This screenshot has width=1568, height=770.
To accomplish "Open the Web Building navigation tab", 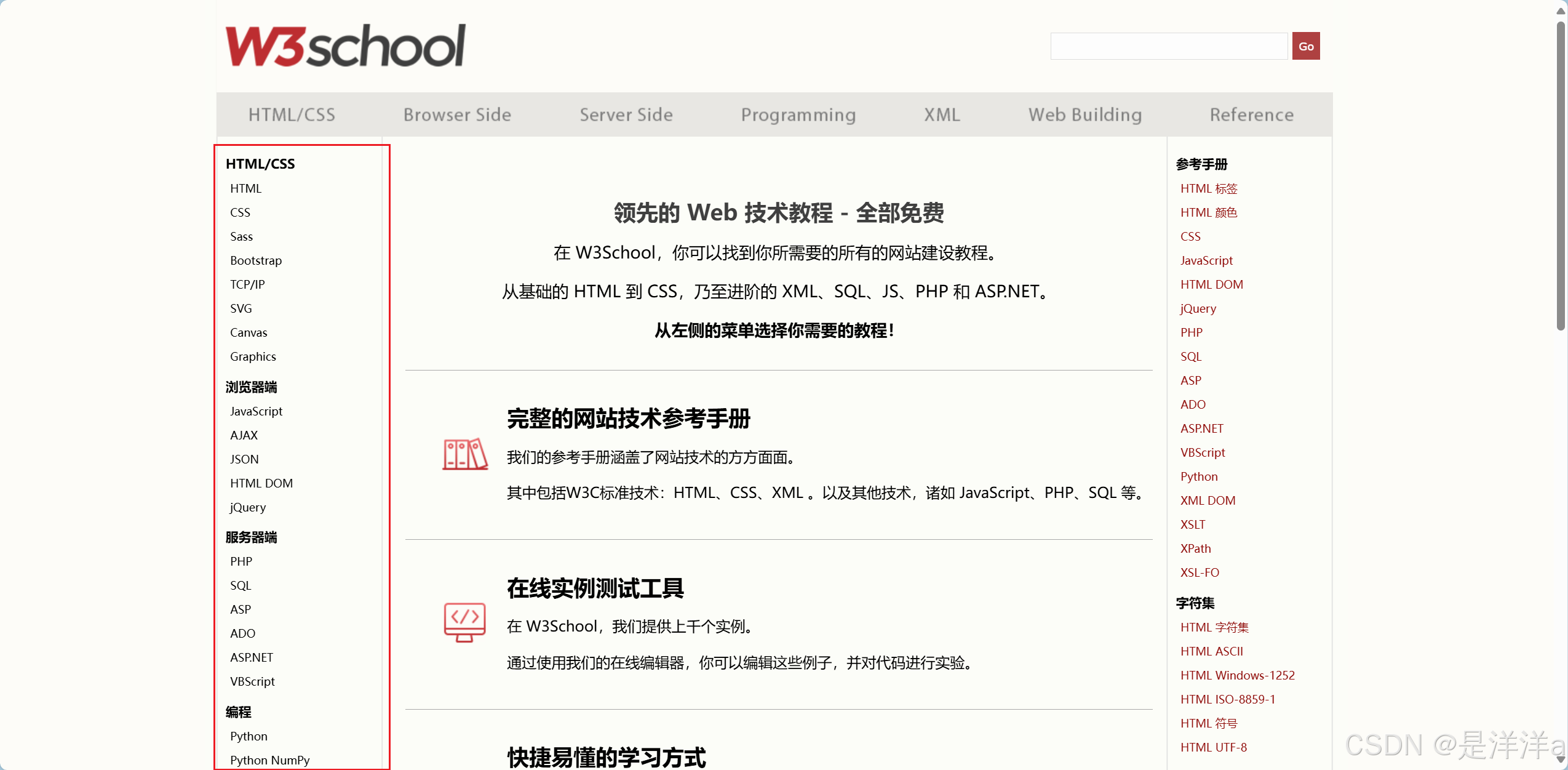I will click(1085, 114).
